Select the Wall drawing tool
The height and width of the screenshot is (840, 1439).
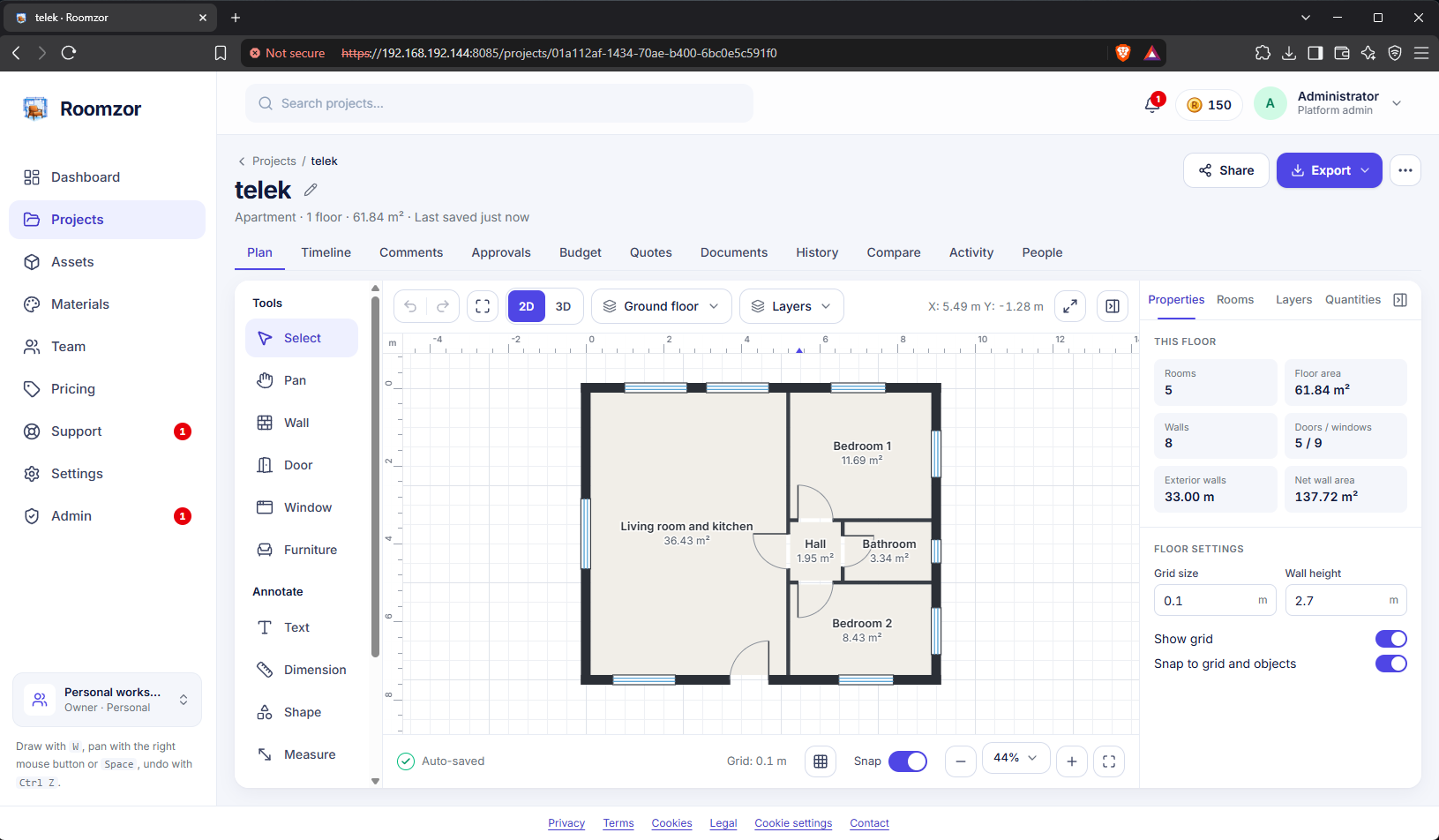pos(302,423)
